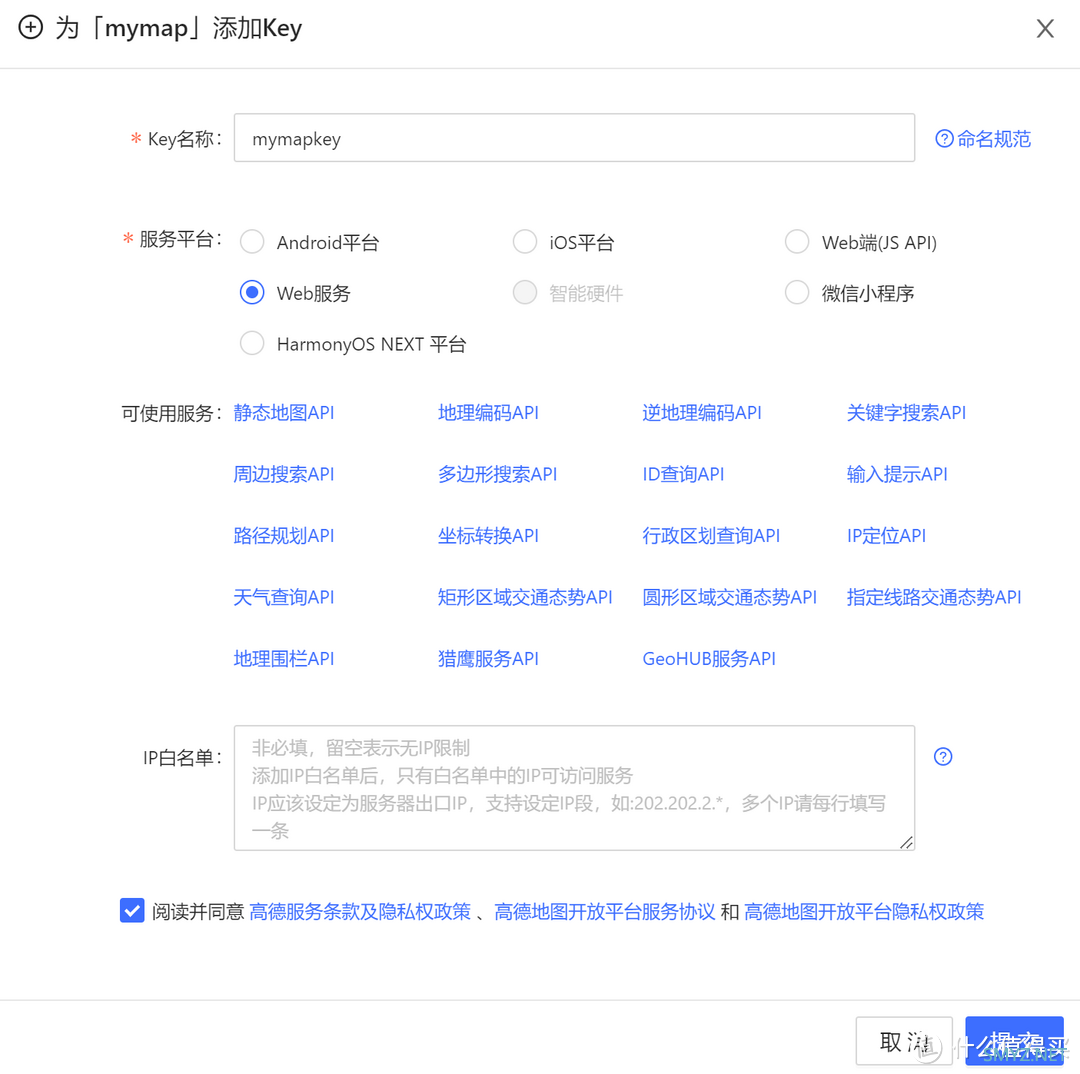Select the Android平台 radio button

coord(252,242)
